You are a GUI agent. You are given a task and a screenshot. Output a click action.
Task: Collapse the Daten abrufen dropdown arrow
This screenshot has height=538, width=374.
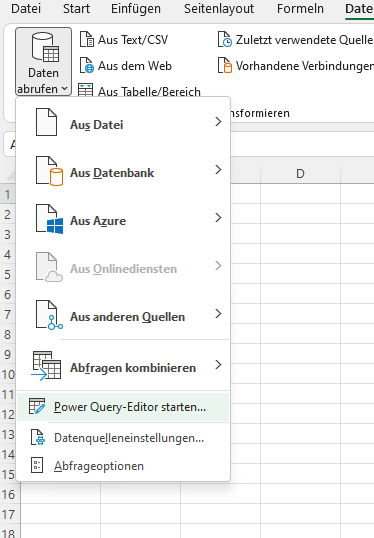point(64,89)
